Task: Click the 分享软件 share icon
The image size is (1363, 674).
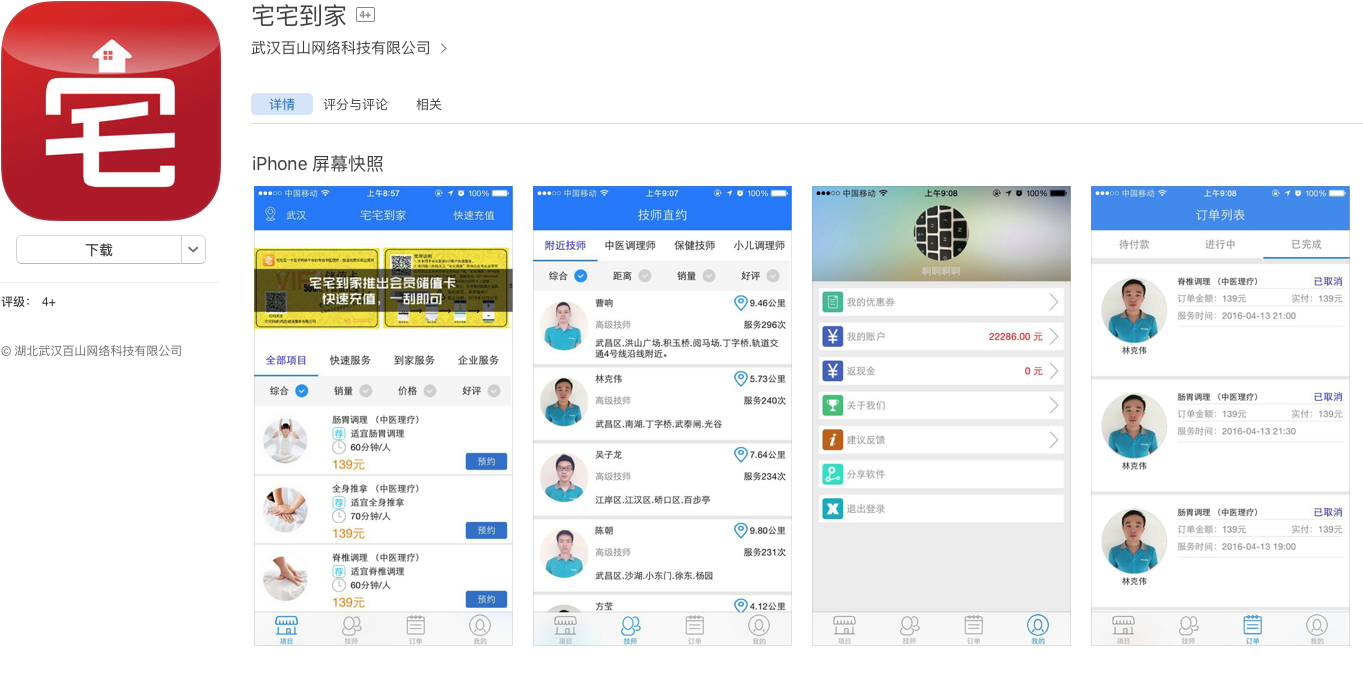Action: (x=832, y=475)
